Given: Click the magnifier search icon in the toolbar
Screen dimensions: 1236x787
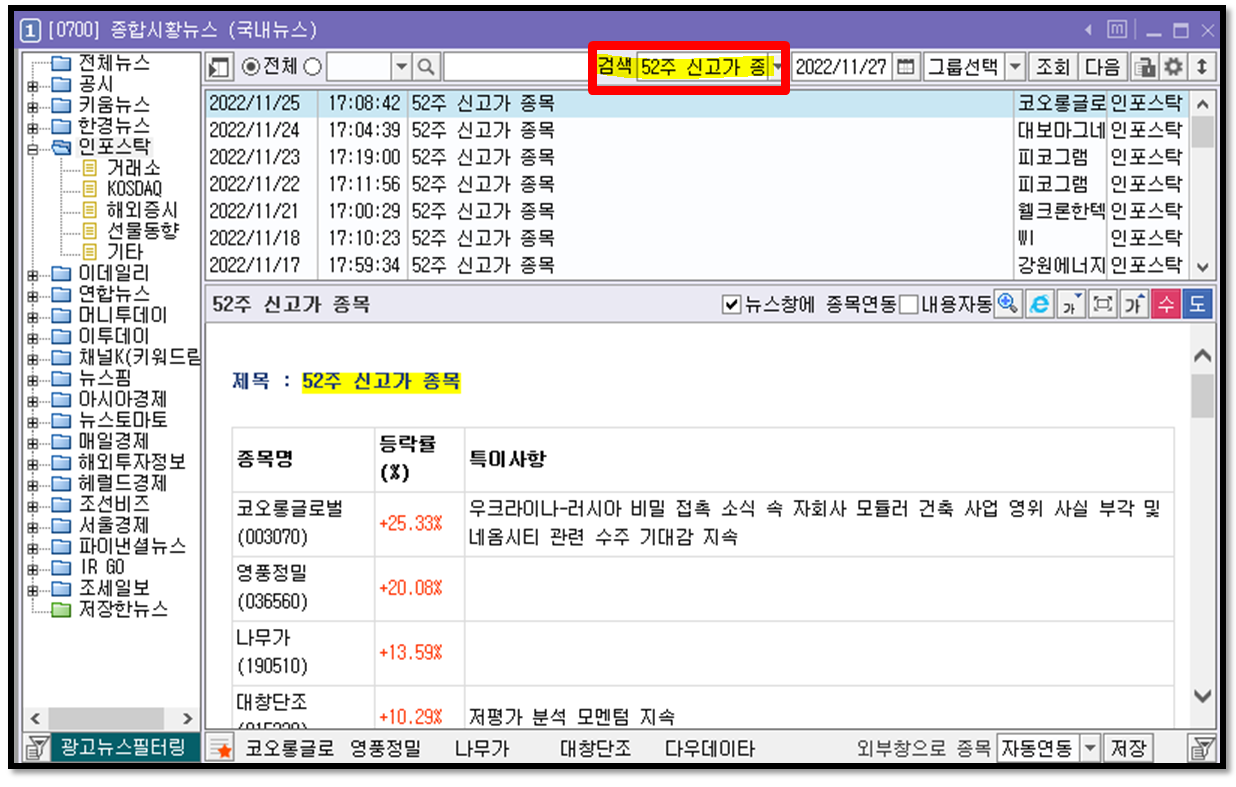Looking at the screenshot, I should coord(427,67).
